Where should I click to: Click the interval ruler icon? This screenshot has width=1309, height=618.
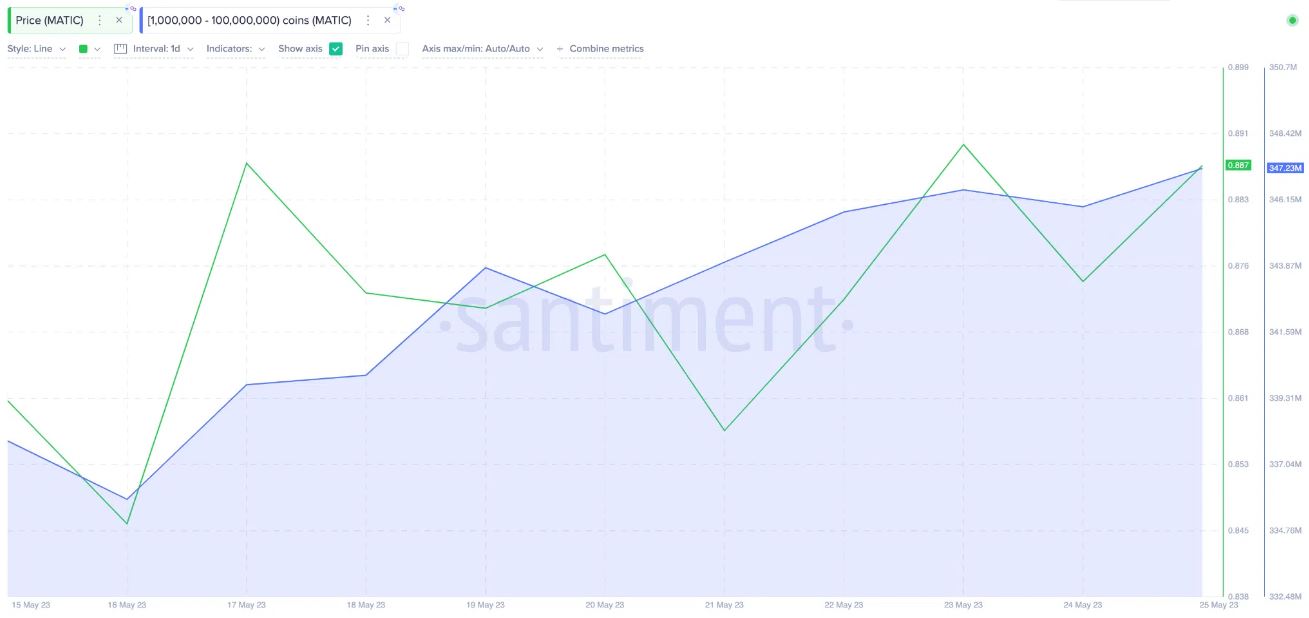(121, 48)
